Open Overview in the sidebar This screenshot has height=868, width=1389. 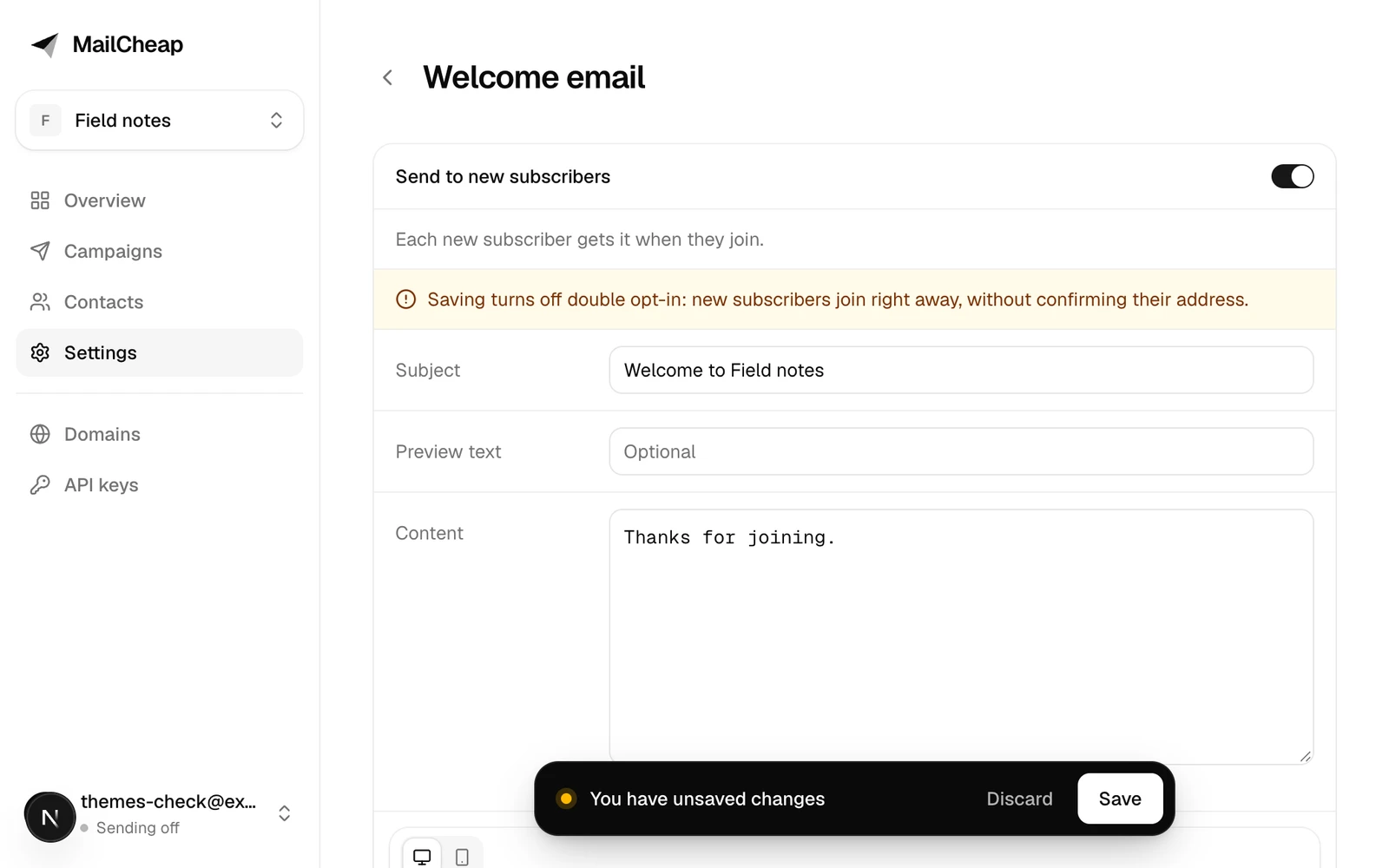(160, 201)
